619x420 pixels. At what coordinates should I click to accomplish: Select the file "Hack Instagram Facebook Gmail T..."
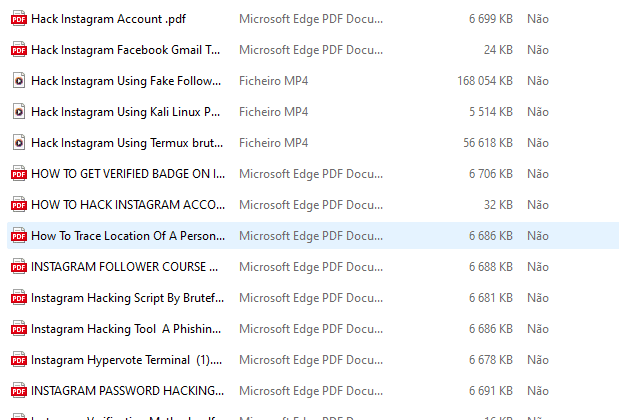click(x=126, y=49)
